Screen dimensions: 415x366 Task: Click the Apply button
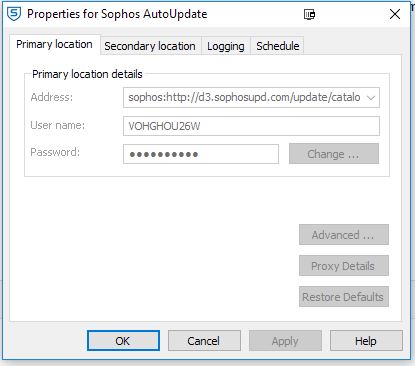tap(285, 341)
